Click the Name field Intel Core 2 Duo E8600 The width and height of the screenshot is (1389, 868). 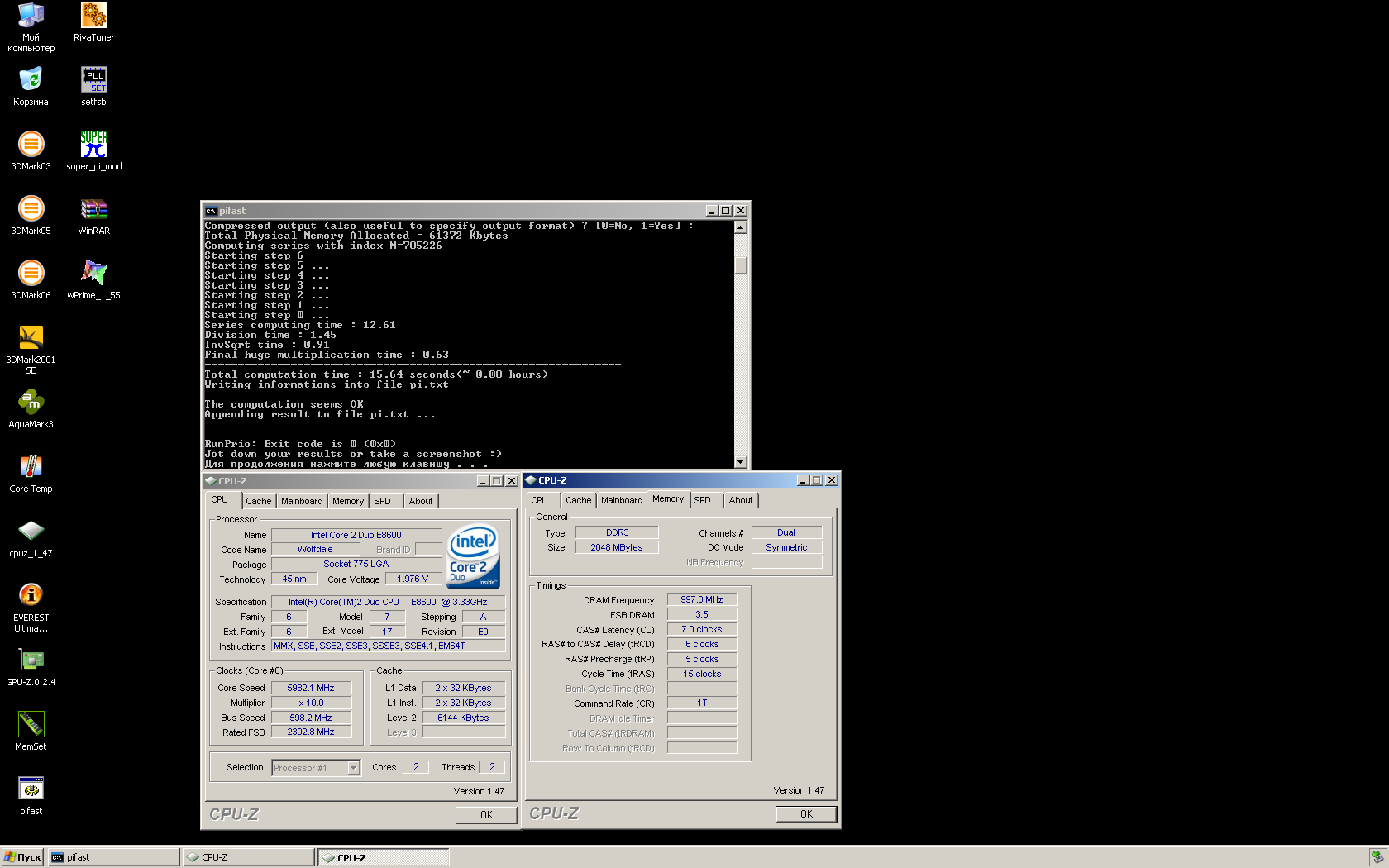click(356, 535)
